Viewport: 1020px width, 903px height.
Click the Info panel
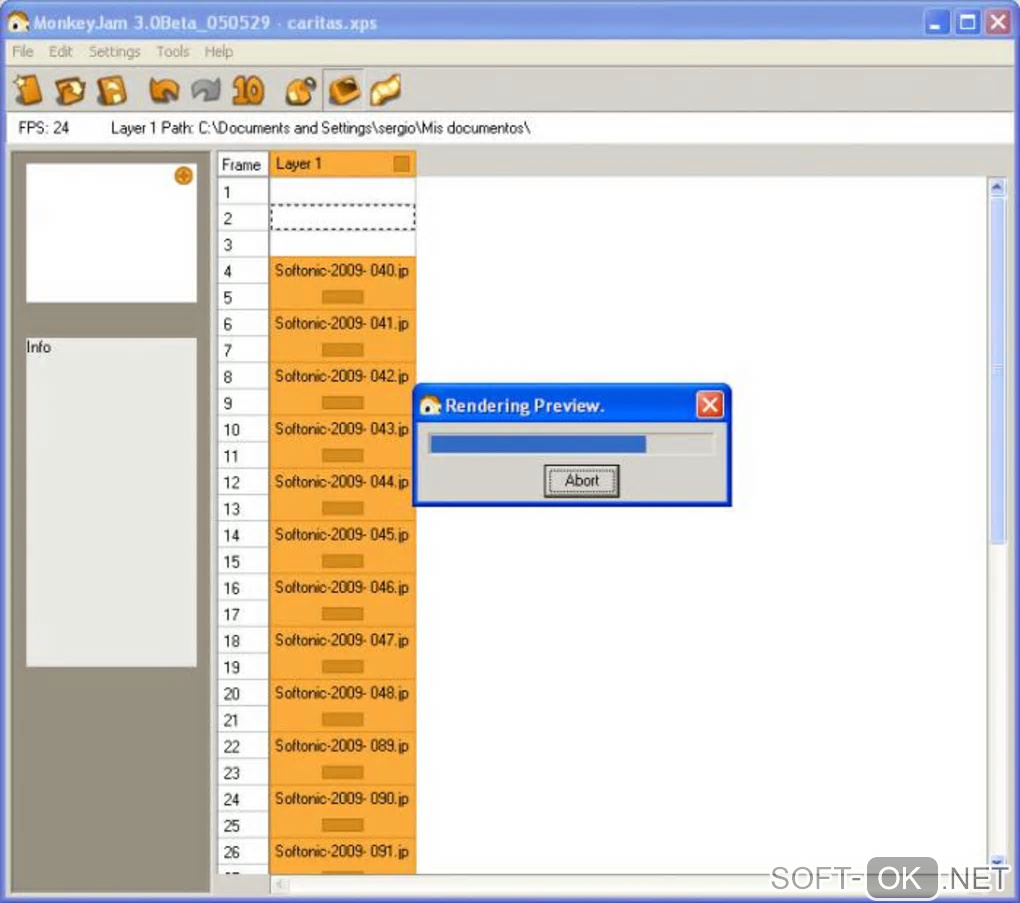pos(111,502)
